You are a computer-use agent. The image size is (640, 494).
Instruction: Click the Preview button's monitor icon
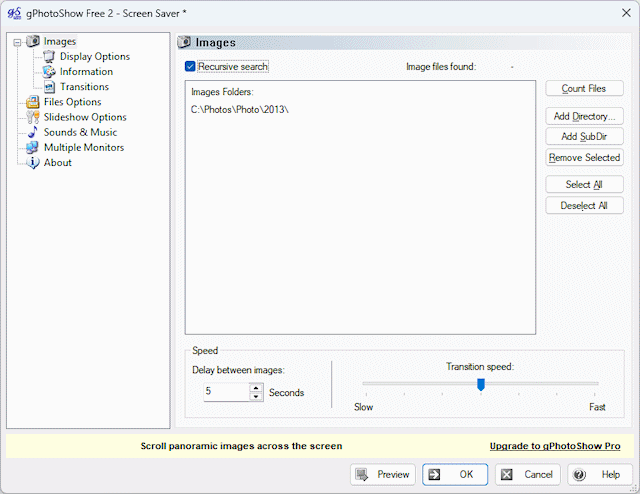tap(362, 474)
